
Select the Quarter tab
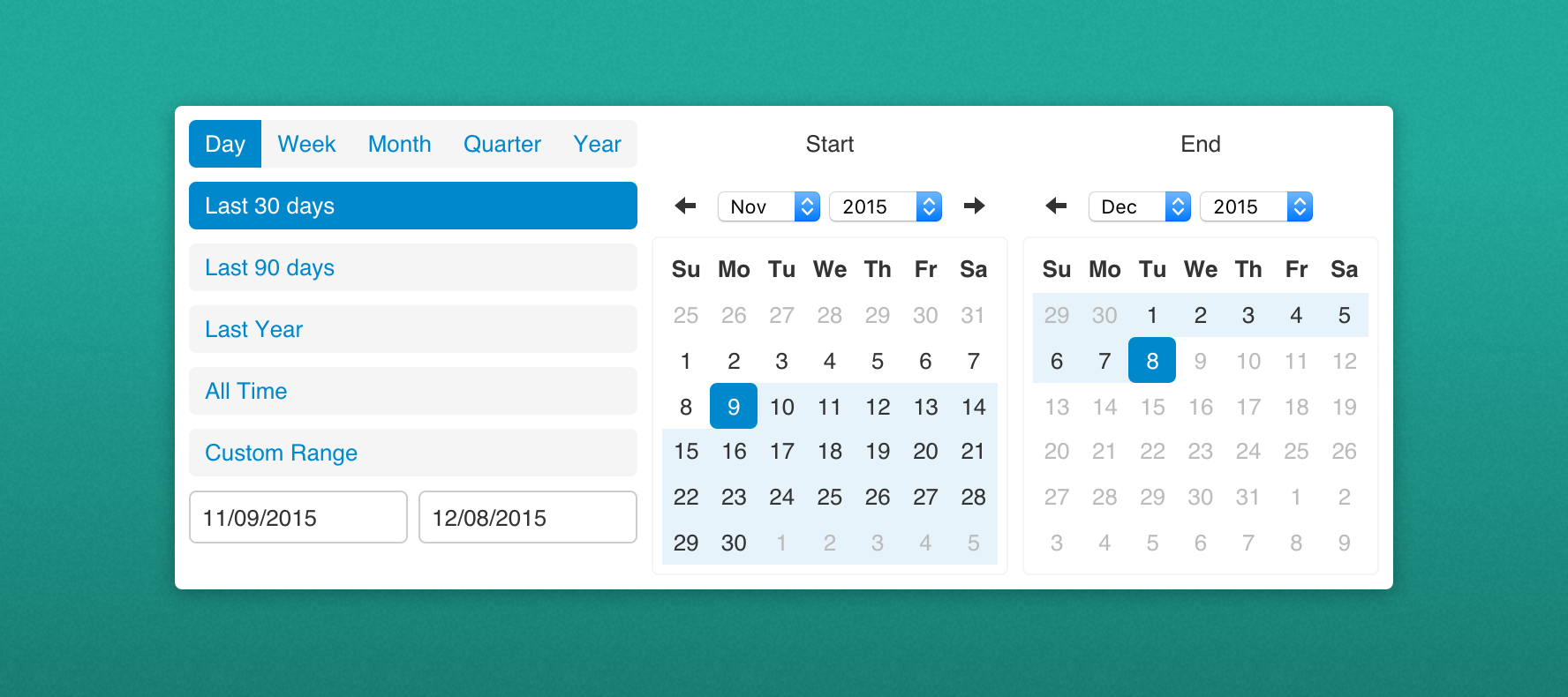[x=501, y=144]
